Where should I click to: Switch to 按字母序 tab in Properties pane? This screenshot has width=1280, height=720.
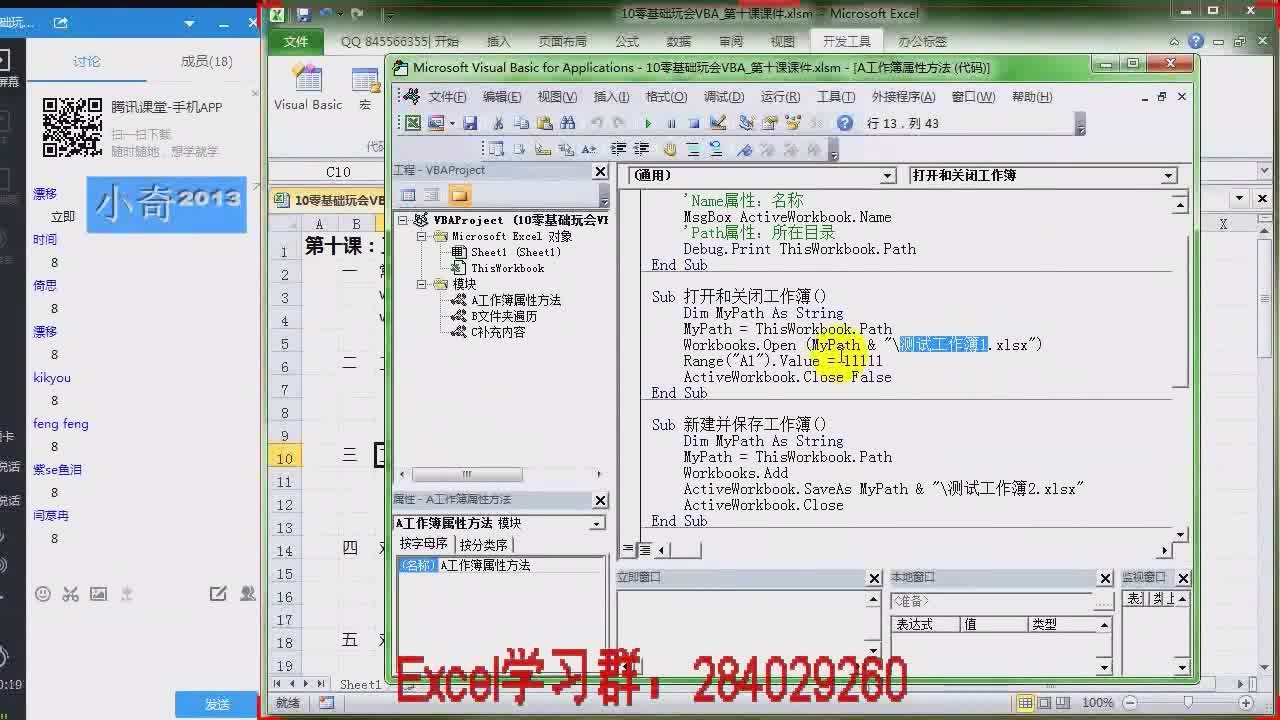pos(424,544)
